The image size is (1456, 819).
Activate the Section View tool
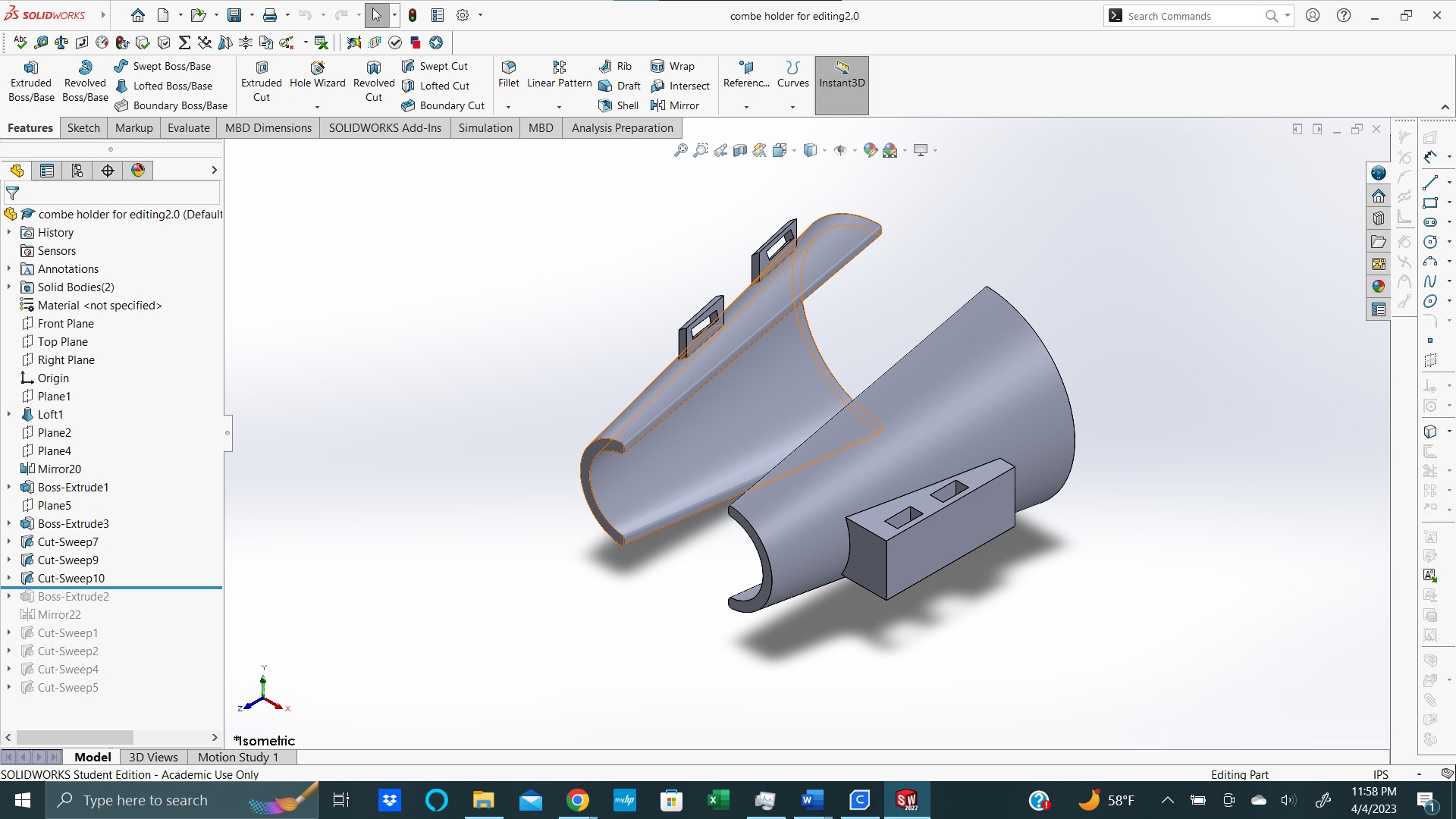739,149
